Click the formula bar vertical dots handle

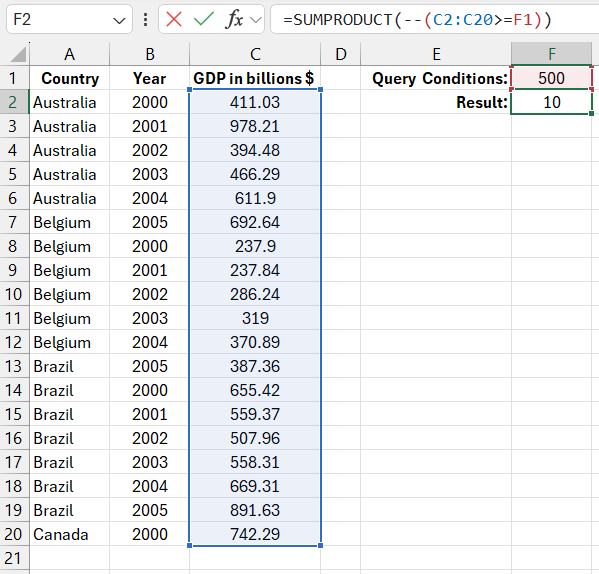(x=145, y=19)
